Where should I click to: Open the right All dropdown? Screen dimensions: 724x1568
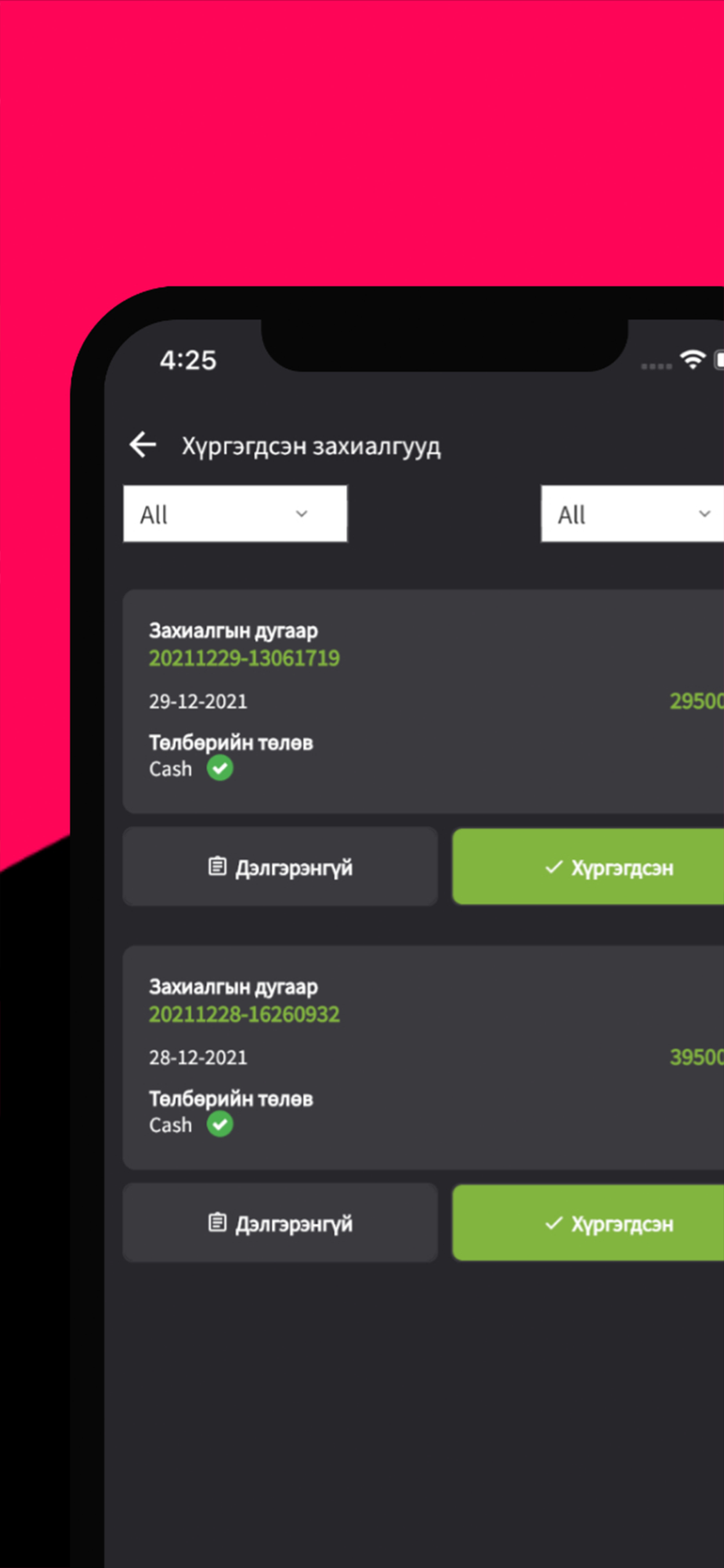pyautogui.click(x=632, y=514)
